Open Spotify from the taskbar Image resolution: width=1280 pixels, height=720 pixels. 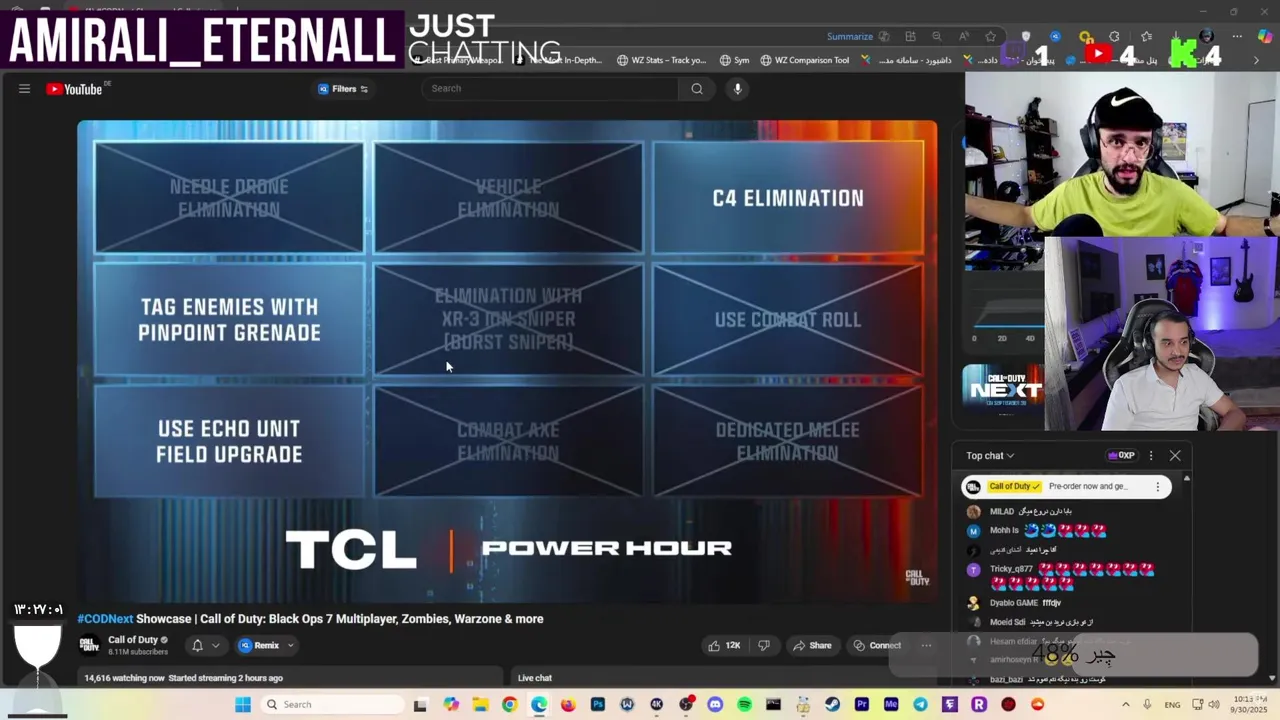(x=744, y=704)
